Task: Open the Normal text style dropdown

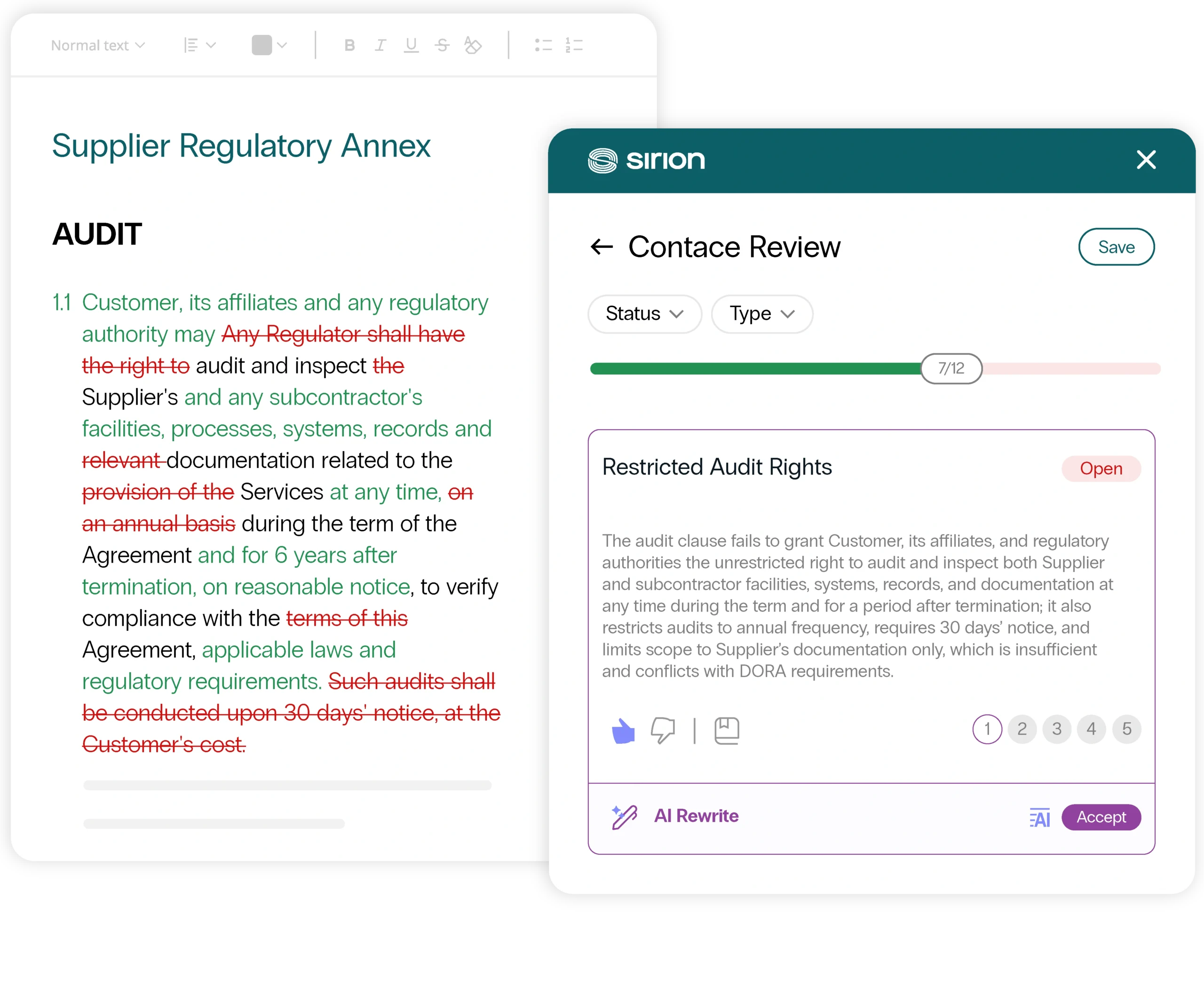Action: pos(98,46)
